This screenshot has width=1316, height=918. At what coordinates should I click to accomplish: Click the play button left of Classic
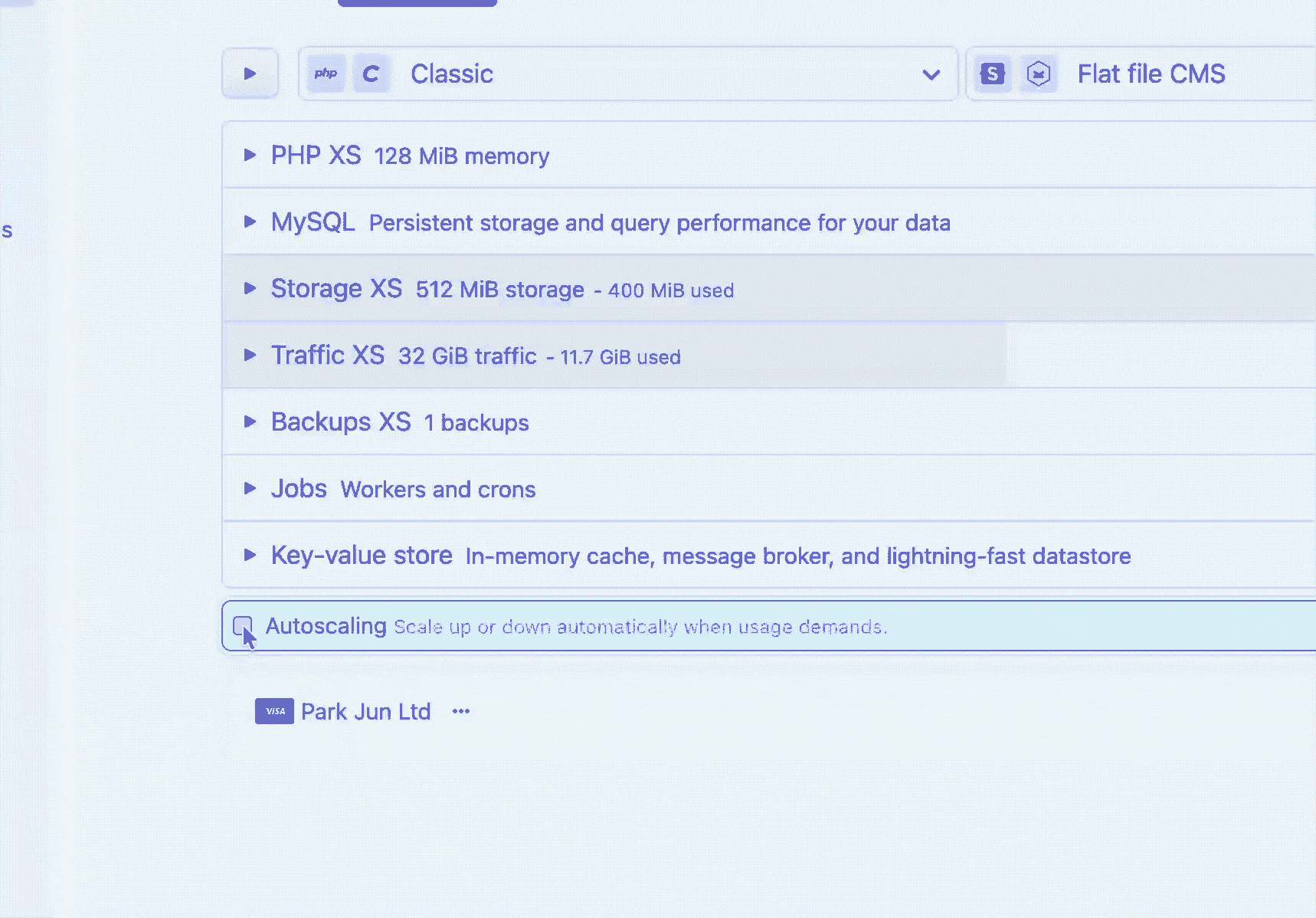tap(250, 74)
